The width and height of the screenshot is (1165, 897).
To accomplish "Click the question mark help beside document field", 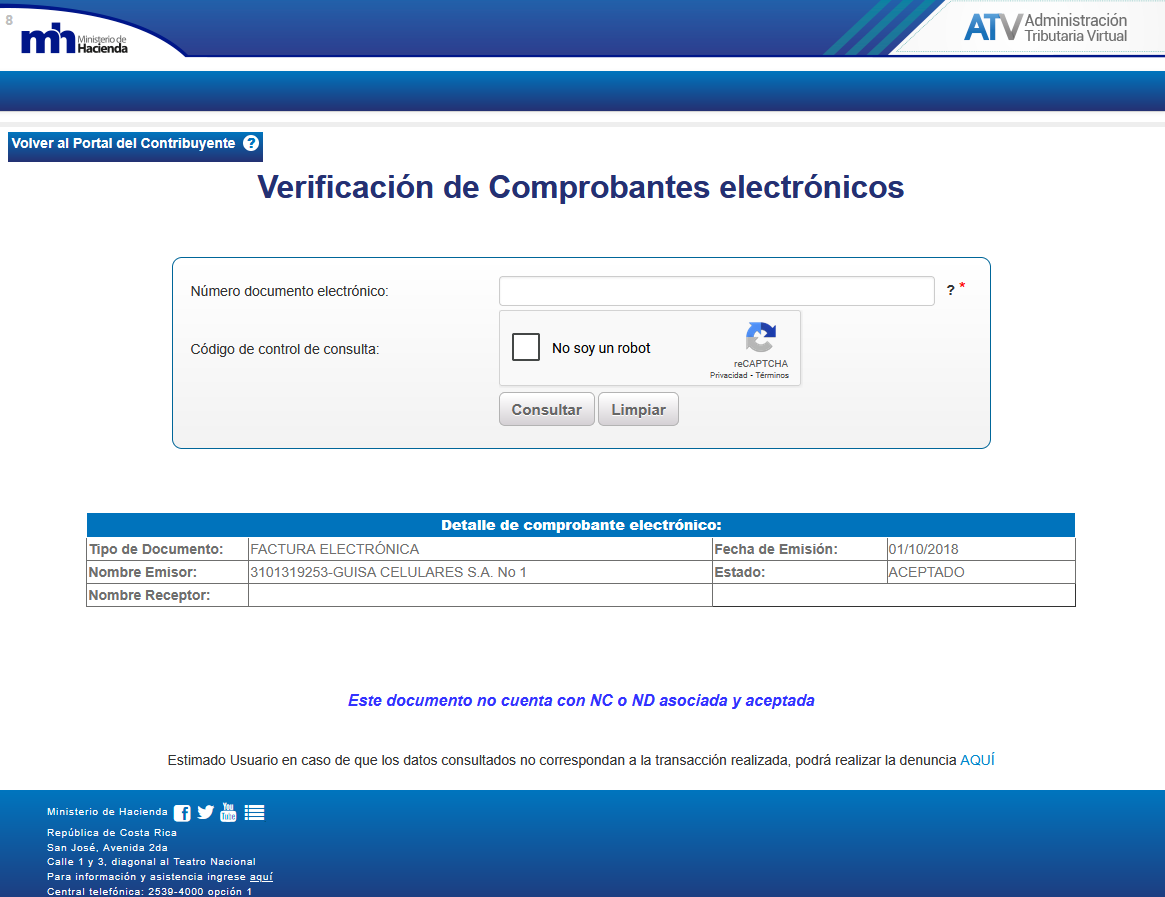I will coord(950,291).
